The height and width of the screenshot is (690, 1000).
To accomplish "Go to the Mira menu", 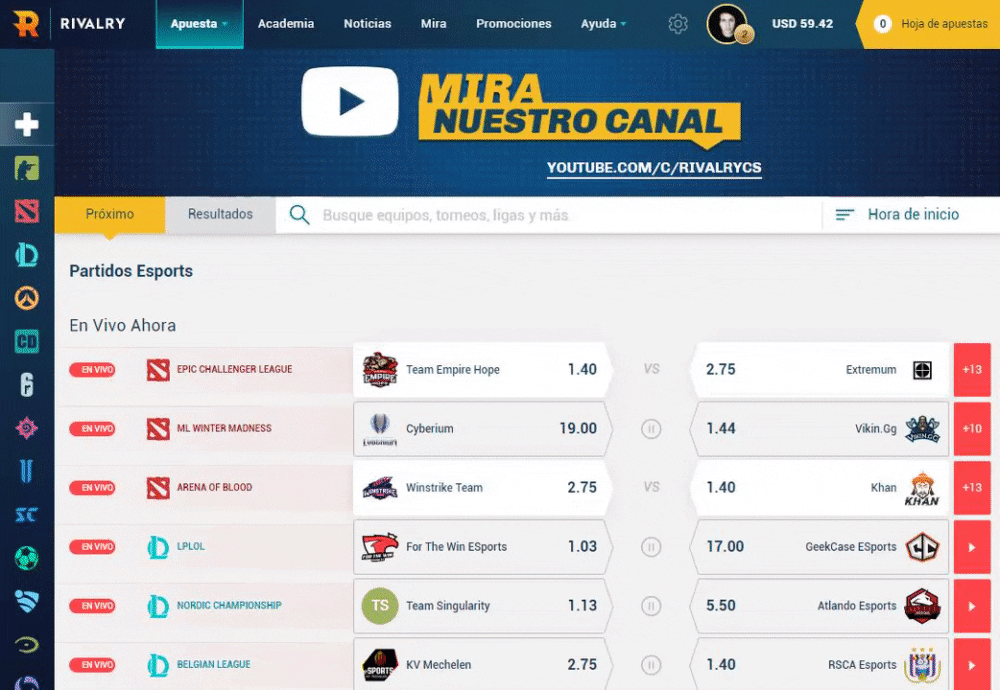I will (x=434, y=24).
